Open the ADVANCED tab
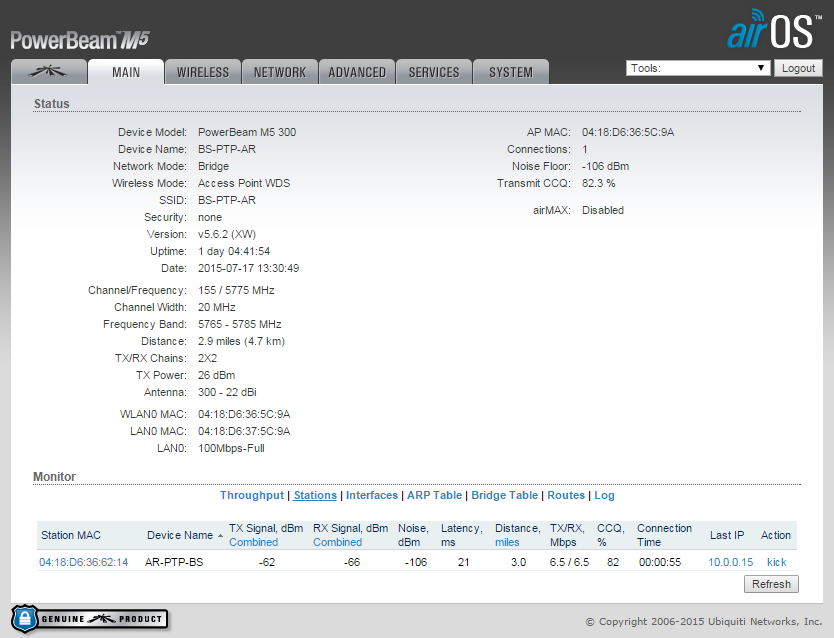The image size is (834, 638). (357, 72)
